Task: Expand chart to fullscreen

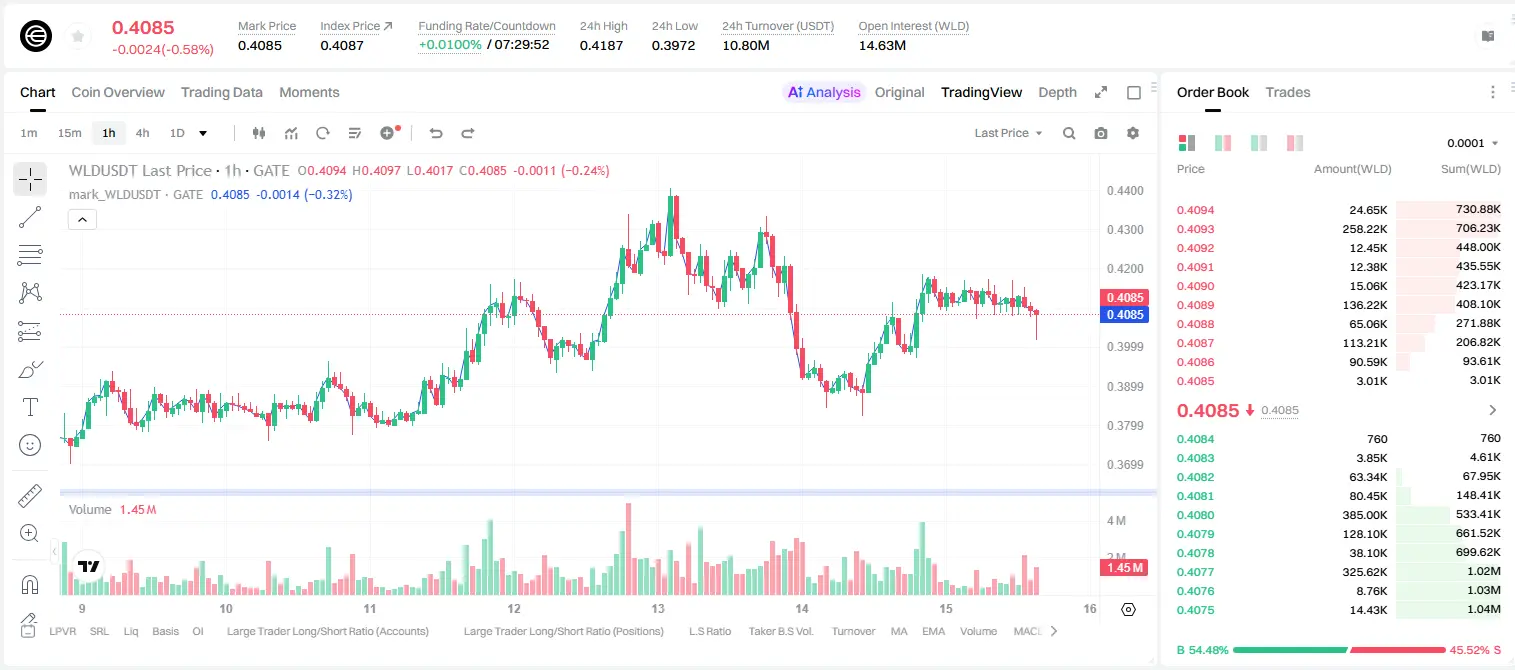Action: [1101, 92]
